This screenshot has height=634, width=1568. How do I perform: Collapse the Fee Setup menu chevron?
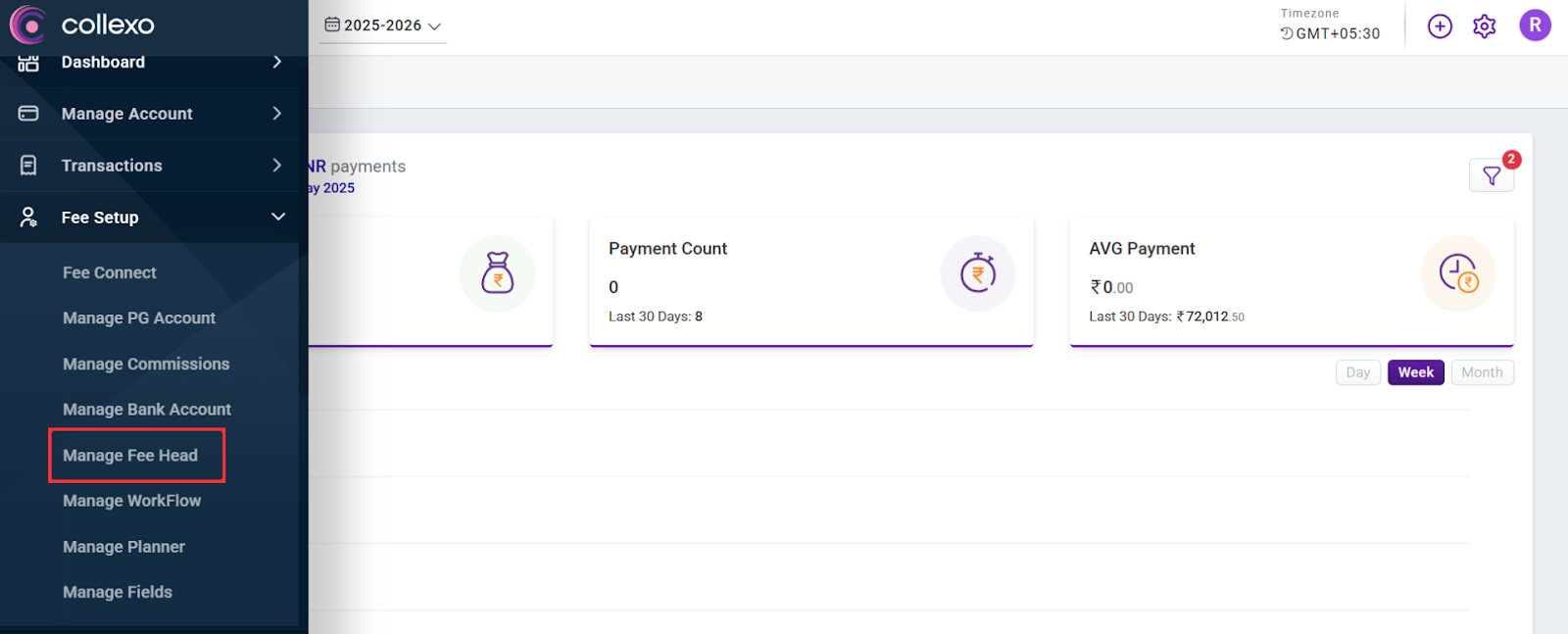[x=278, y=217]
